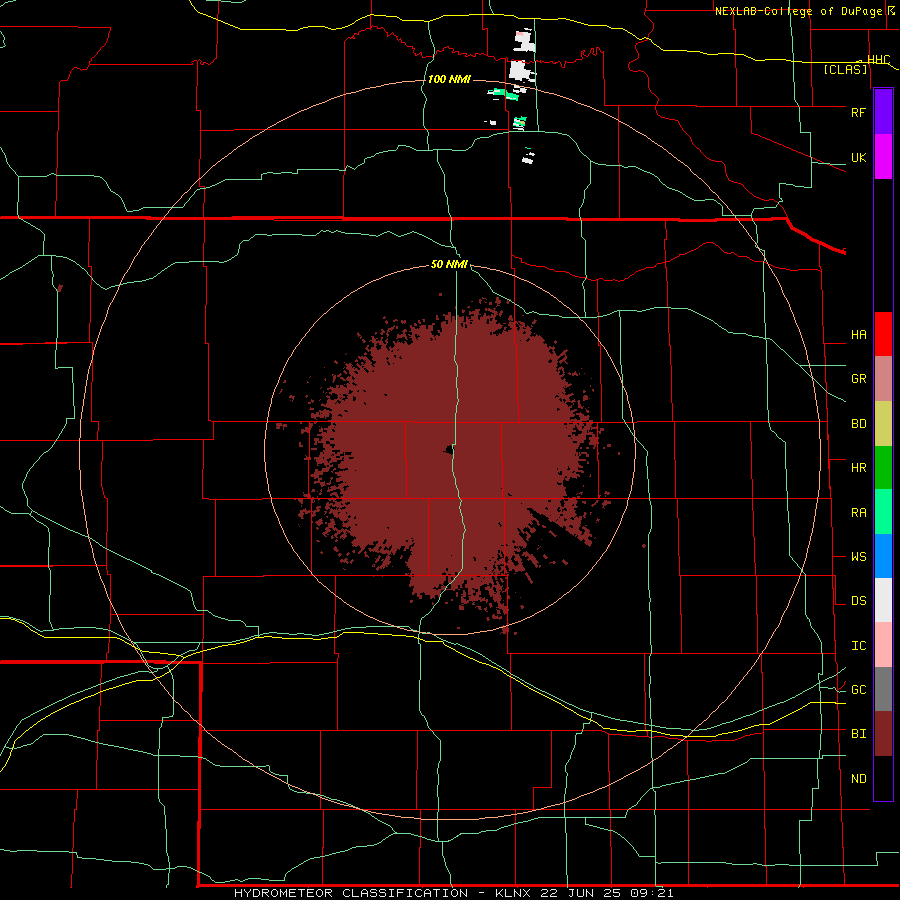Click the red HA color swatch
The width and height of the screenshot is (900, 900).
click(x=883, y=334)
